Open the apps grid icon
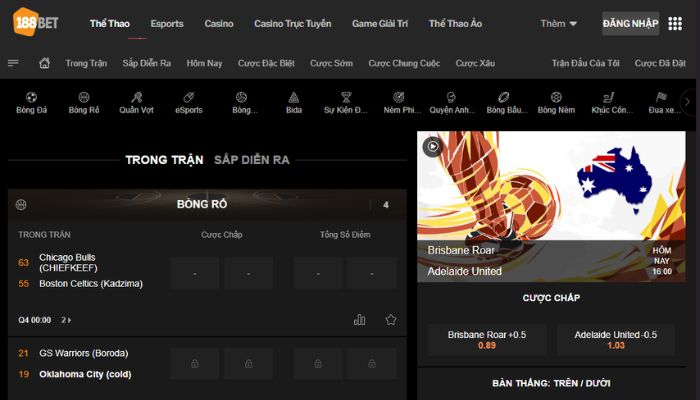Image resolution: width=700 pixels, height=400 pixels. pyautogui.click(x=675, y=24)
